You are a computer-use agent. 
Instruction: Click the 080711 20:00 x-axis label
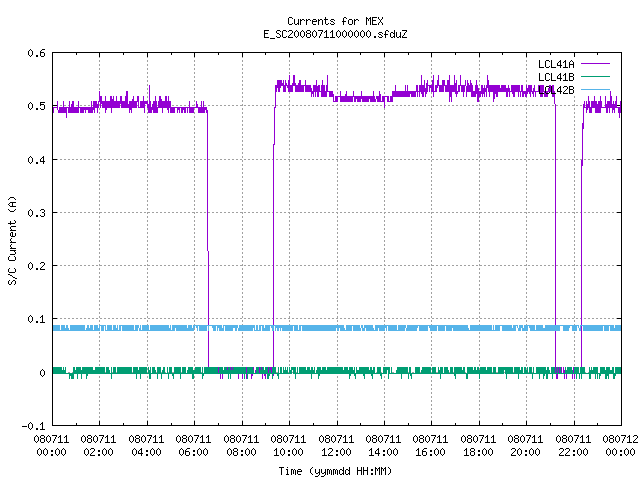(525, 446)
